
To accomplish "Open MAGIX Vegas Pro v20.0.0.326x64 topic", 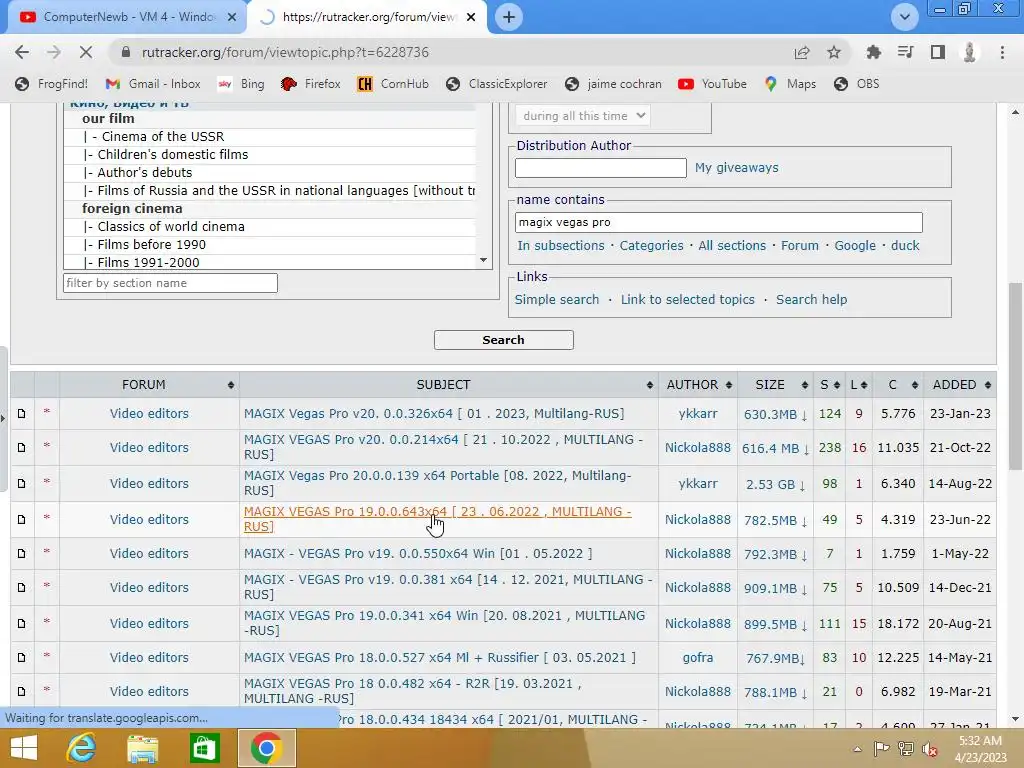I will (x=434, y=413).
